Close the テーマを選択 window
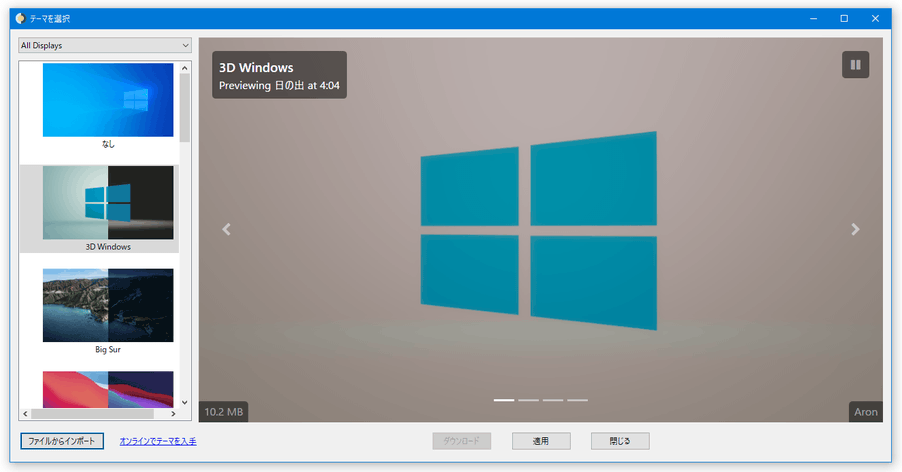Viewport: 902px width, 472px height. (875, 18)
